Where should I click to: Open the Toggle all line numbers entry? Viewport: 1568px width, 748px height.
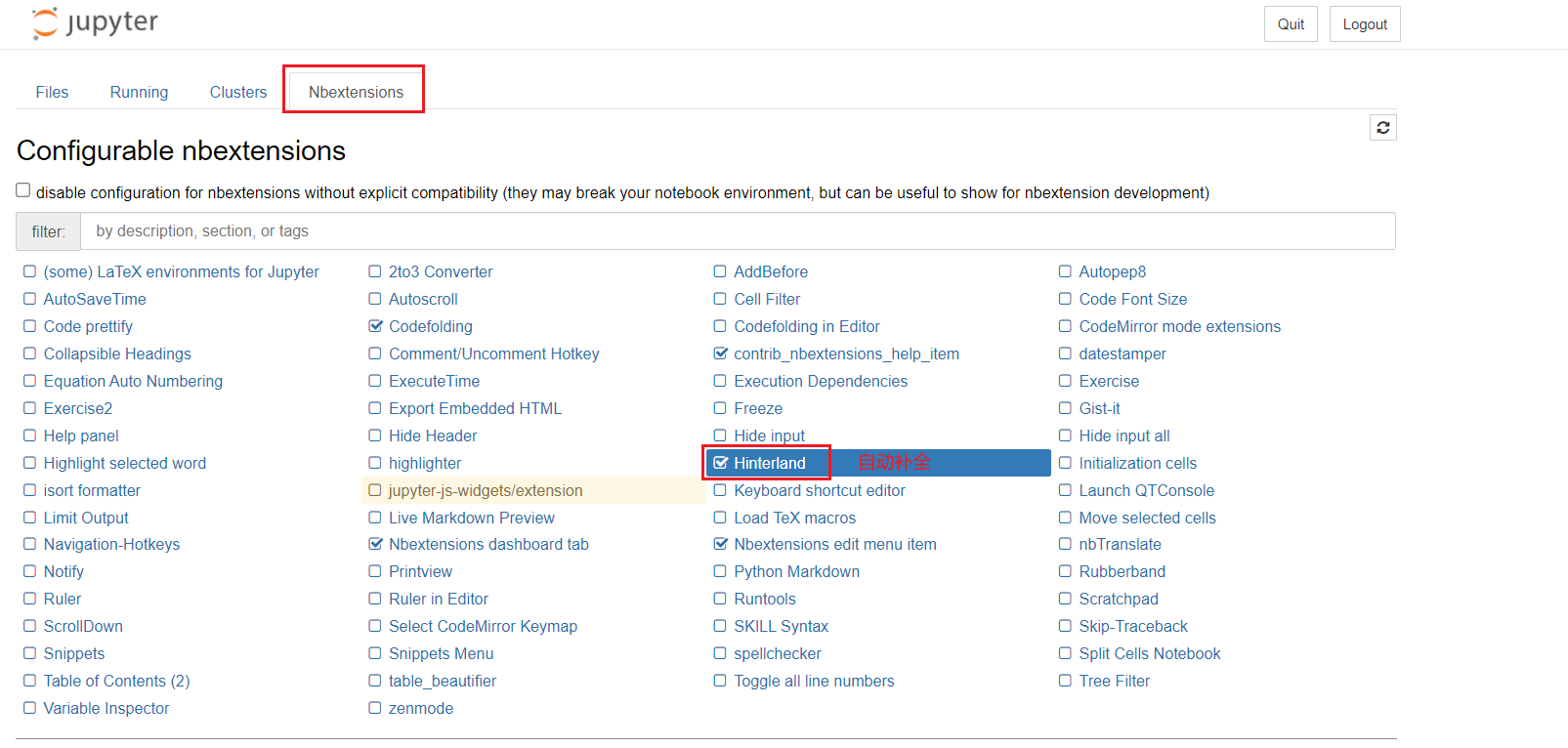click(x=815, y=681)
